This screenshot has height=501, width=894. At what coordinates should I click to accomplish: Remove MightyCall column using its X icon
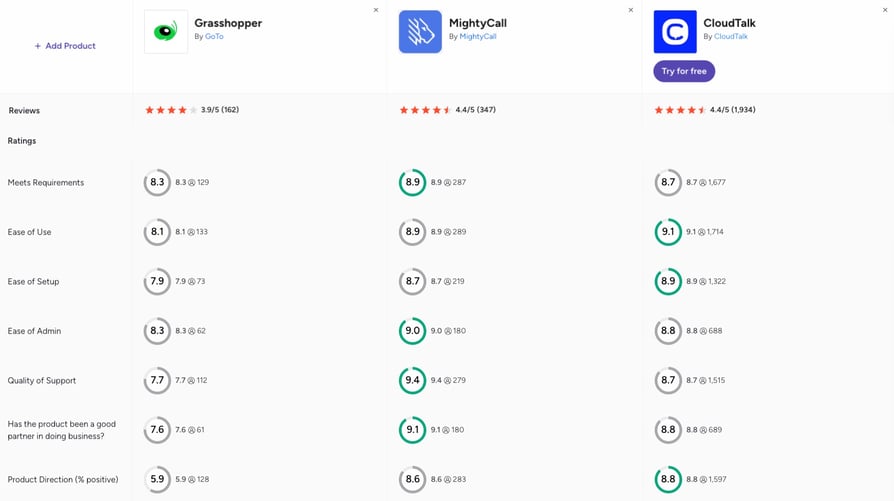(631, 10)
